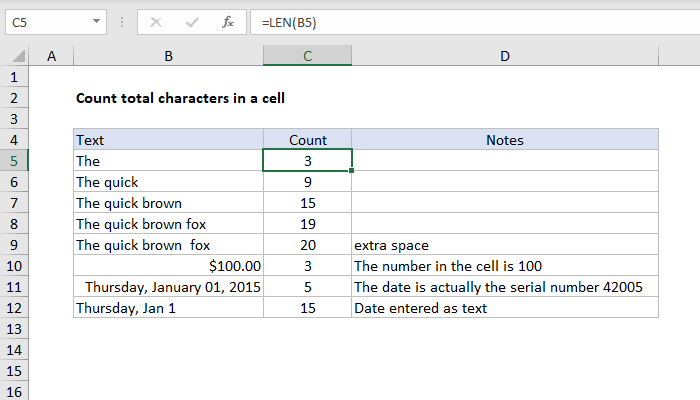
Task: Open Insert Function via the fx icon
Action: [227, 20]
